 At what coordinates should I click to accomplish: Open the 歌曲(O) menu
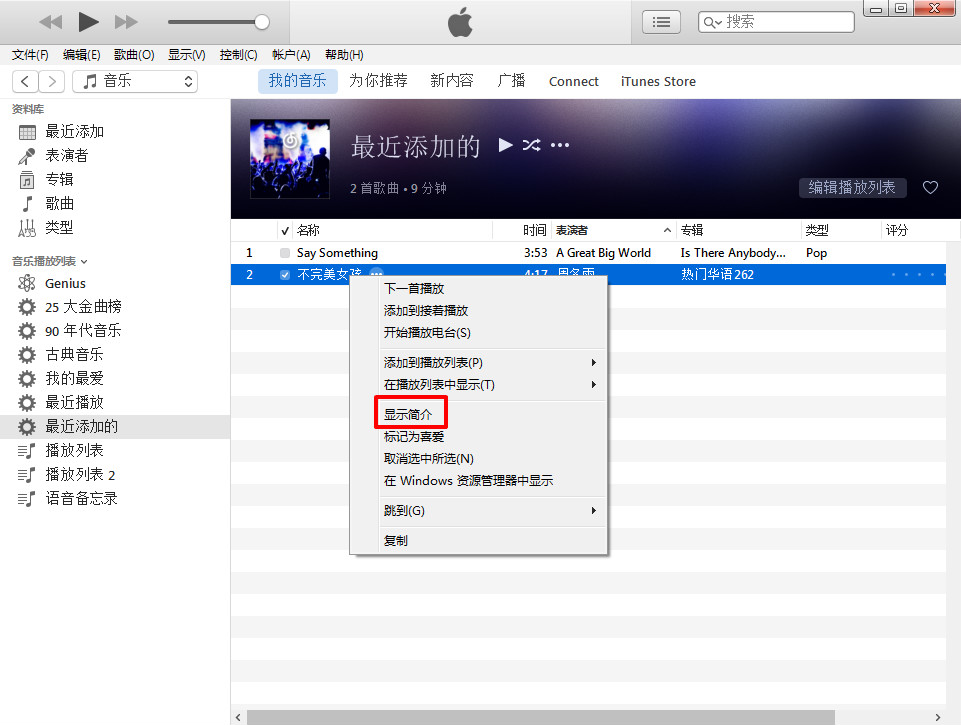(134, 55)
